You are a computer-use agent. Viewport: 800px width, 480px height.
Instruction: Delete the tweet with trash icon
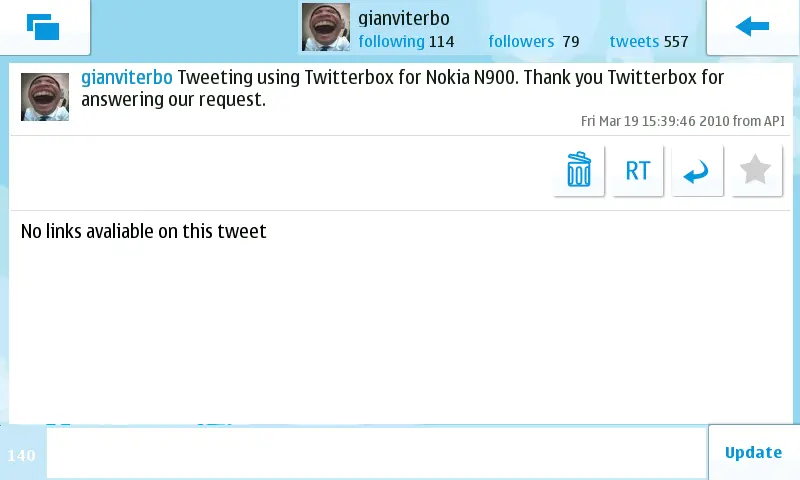pos(579,170)
